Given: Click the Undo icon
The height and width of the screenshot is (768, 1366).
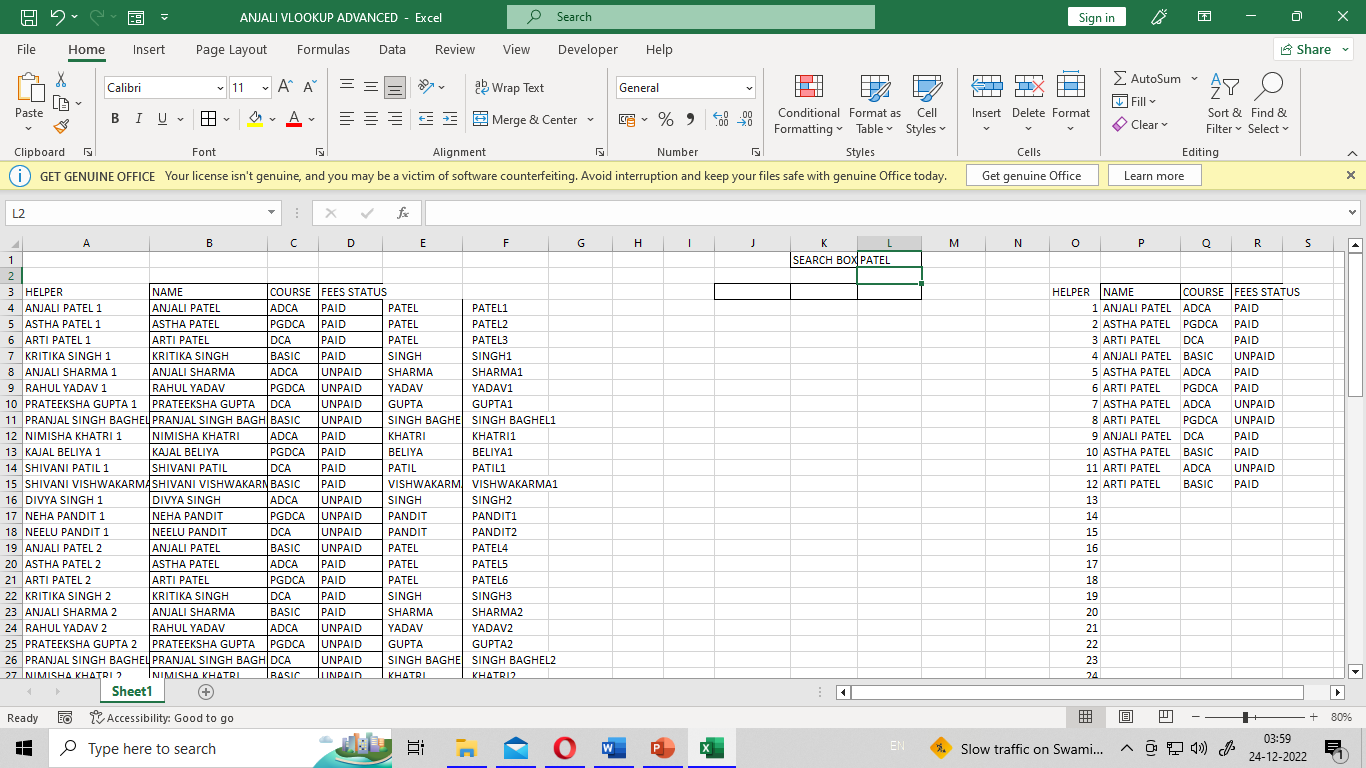Looking at the screenshot, I should 57,17.
